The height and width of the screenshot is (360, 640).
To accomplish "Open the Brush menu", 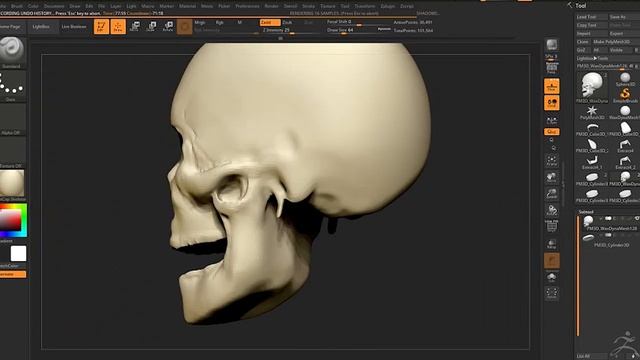I will click(x=17, y=6).
